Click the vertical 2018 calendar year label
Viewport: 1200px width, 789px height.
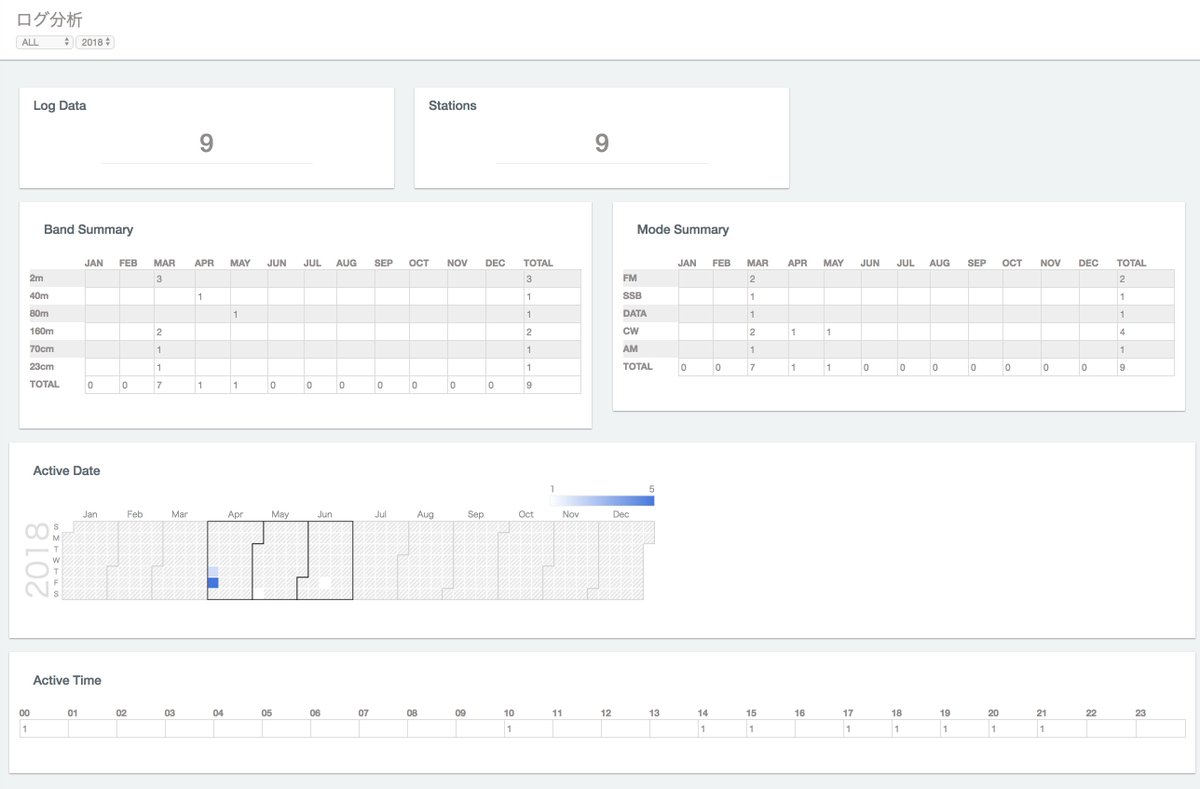(x=37, y=560)
